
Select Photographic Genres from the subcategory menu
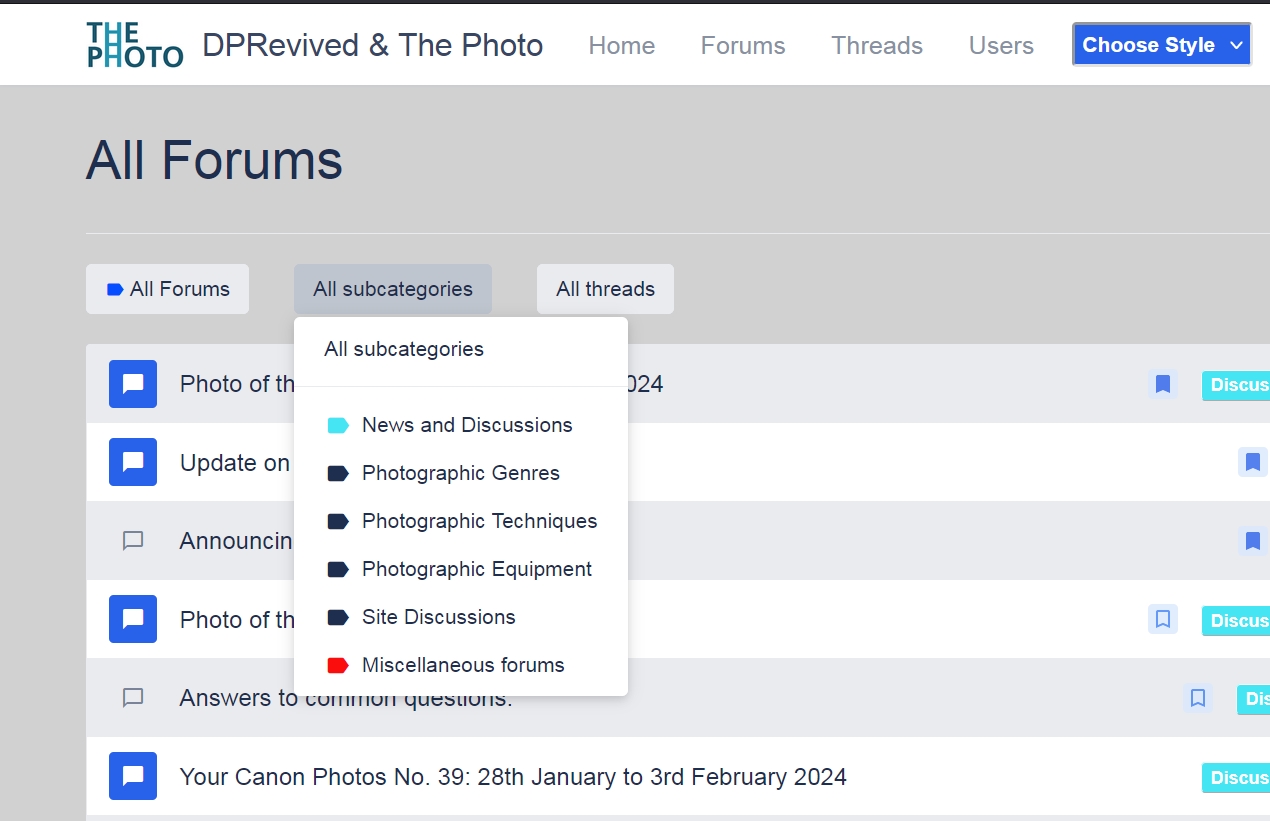click(460, 473)
